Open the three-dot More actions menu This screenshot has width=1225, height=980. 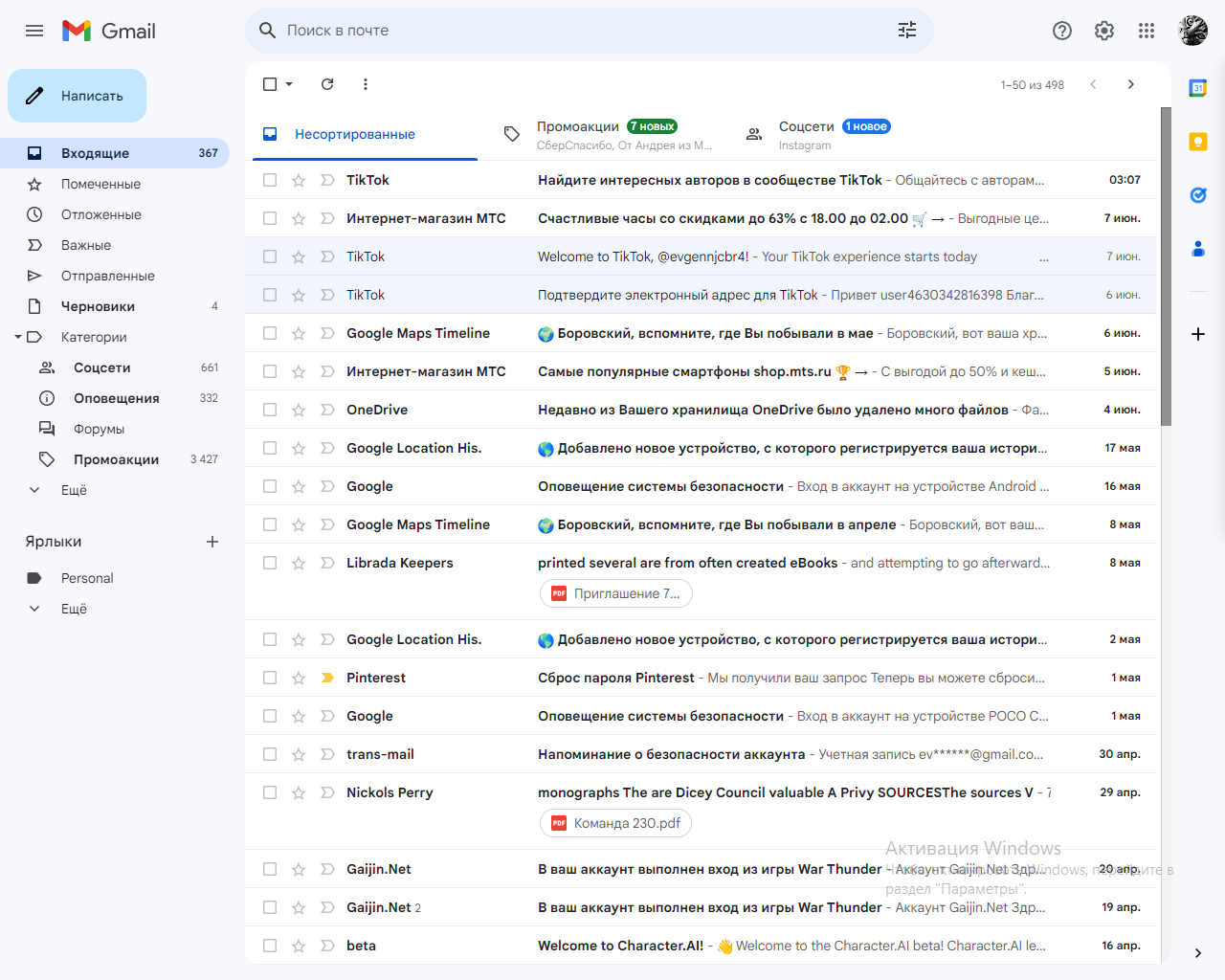366,84
